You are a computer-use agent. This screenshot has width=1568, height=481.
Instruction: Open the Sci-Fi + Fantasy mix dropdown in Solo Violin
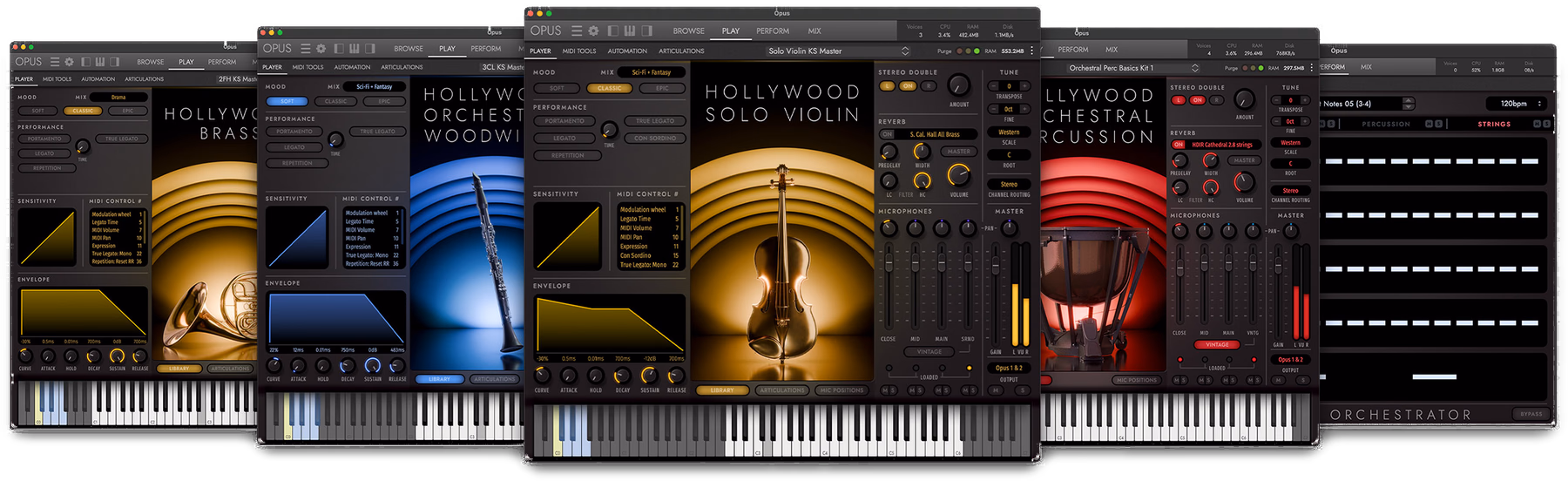click(652, 72)
